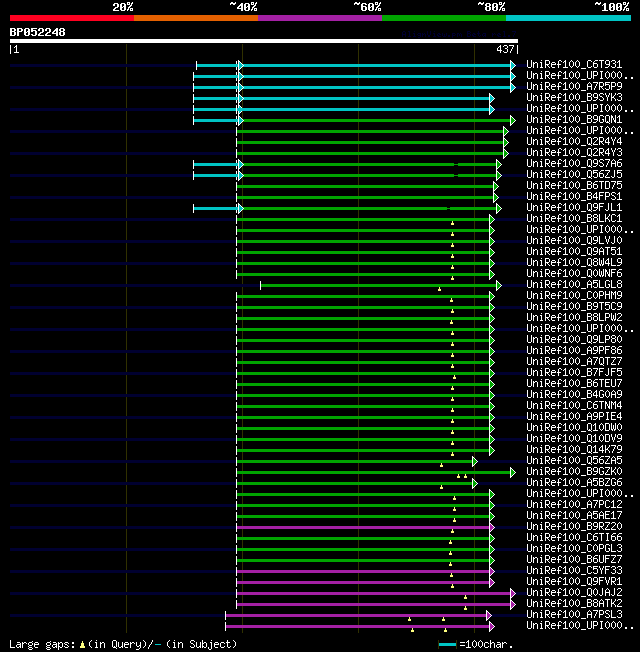The image size is (640, 652).
Task: Click the cyan alignment bar of UniRef100_C6T931
Action: tap(354, 65)
